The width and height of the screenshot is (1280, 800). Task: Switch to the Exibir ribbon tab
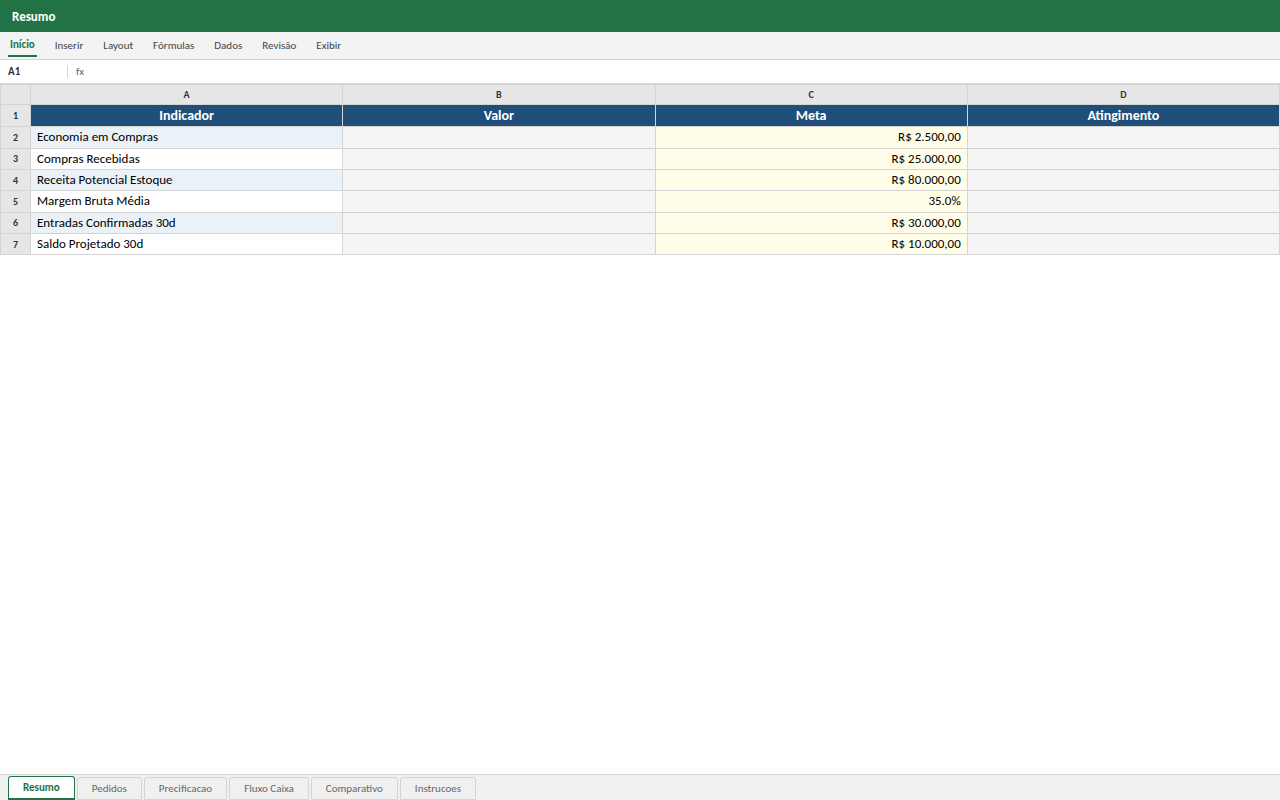tap(328, 46)
